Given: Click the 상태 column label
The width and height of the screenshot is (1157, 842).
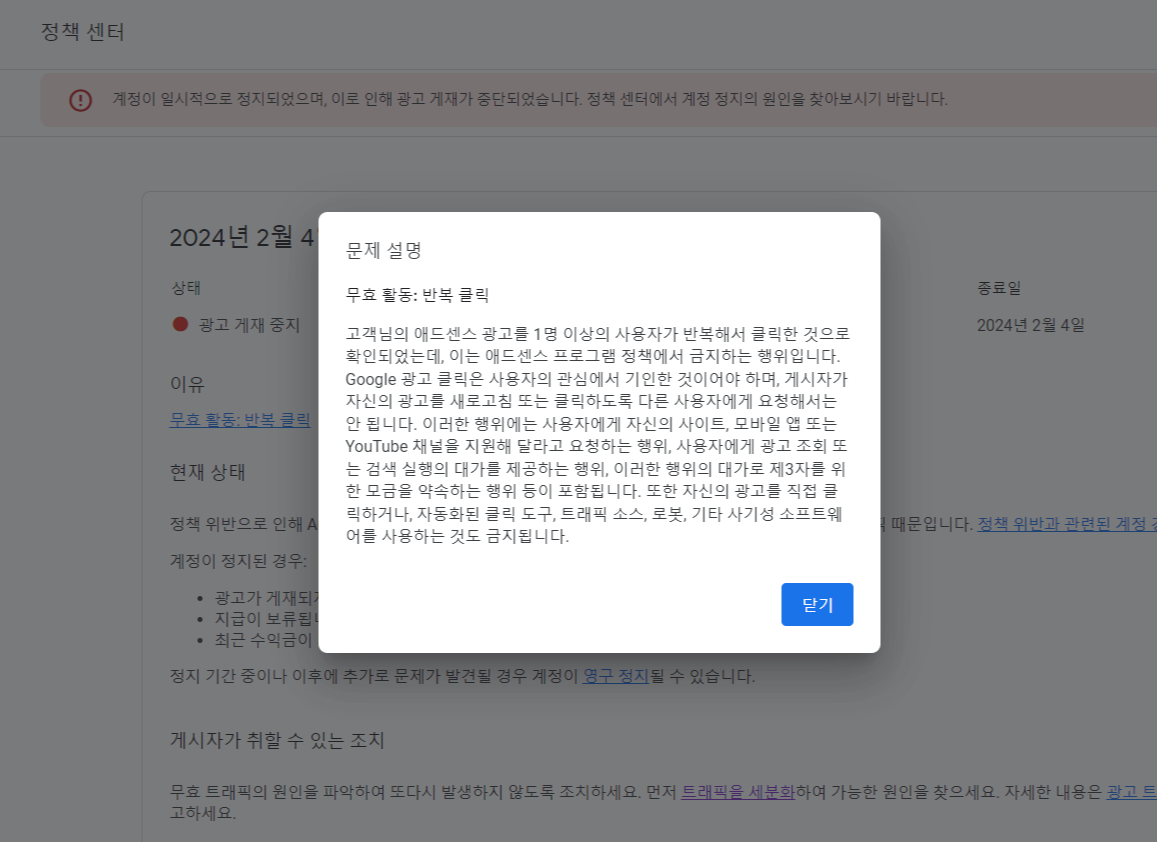Looking at the screenshot, I should (x=186, y=288).
